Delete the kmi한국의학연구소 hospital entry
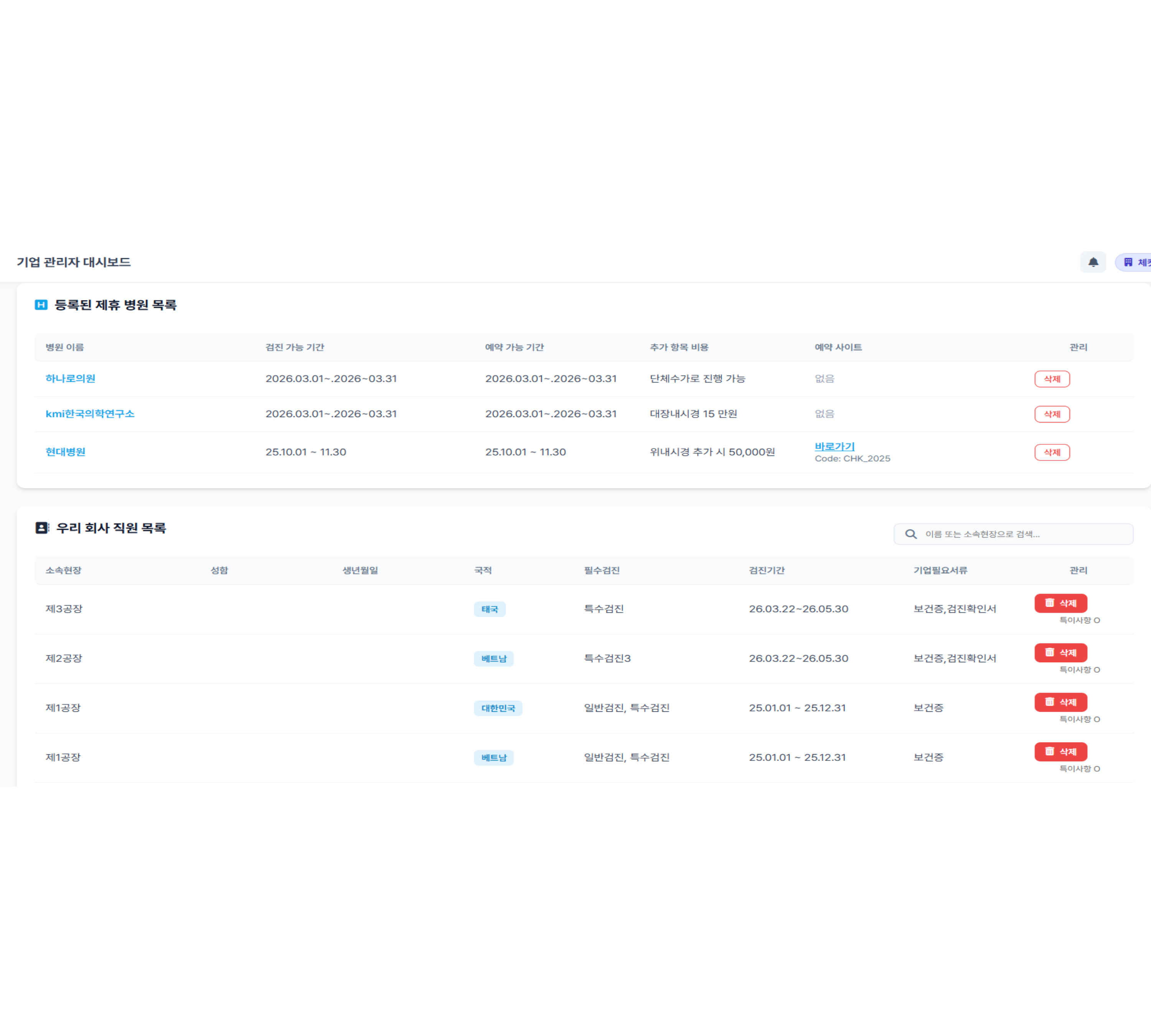 (x=1052, y=414)
